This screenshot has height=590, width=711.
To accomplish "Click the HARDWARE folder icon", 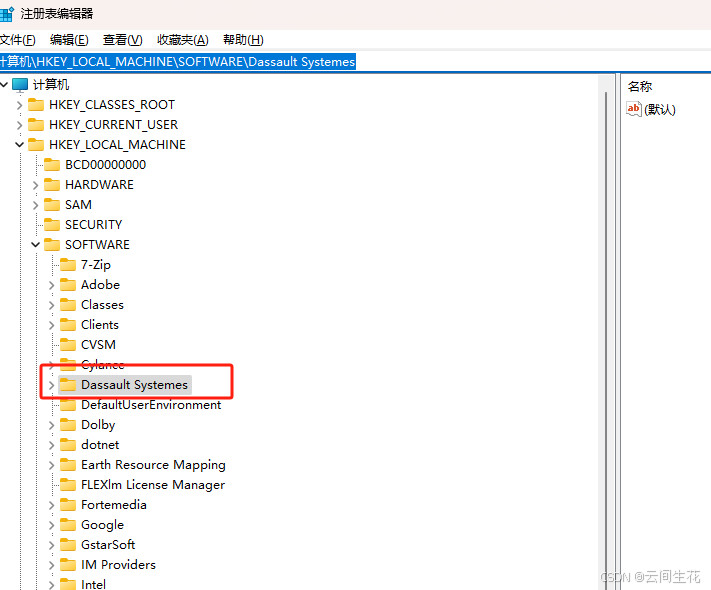I will point(52,185).
